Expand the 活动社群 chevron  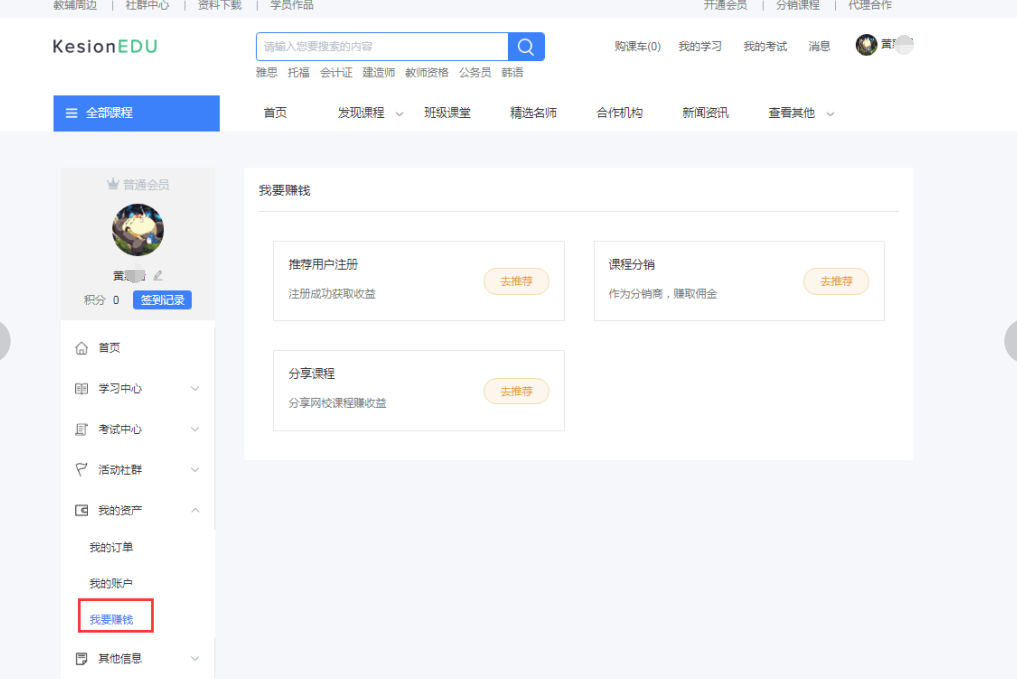pos(195,470)
